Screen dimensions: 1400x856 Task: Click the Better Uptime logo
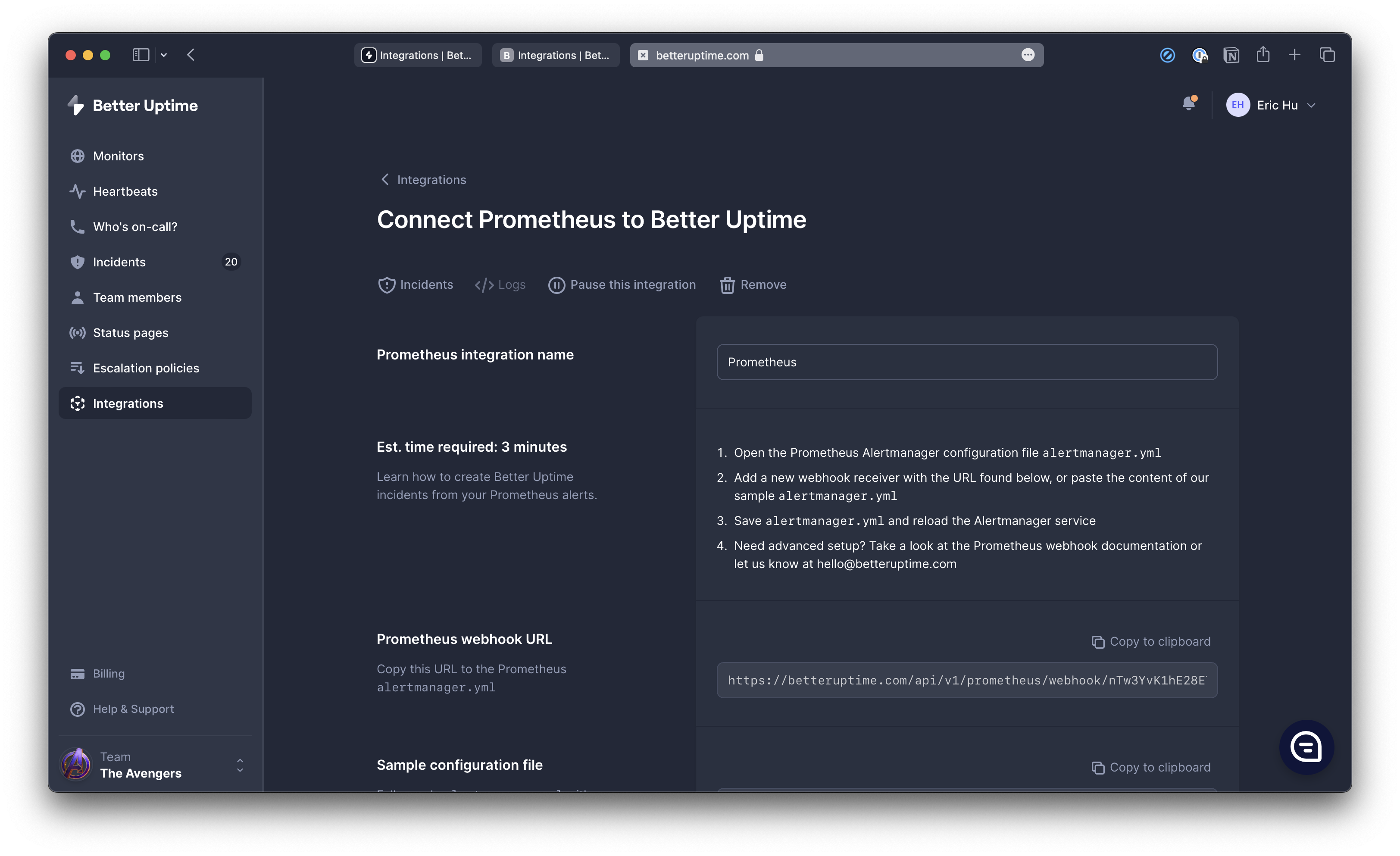[132, 105]
